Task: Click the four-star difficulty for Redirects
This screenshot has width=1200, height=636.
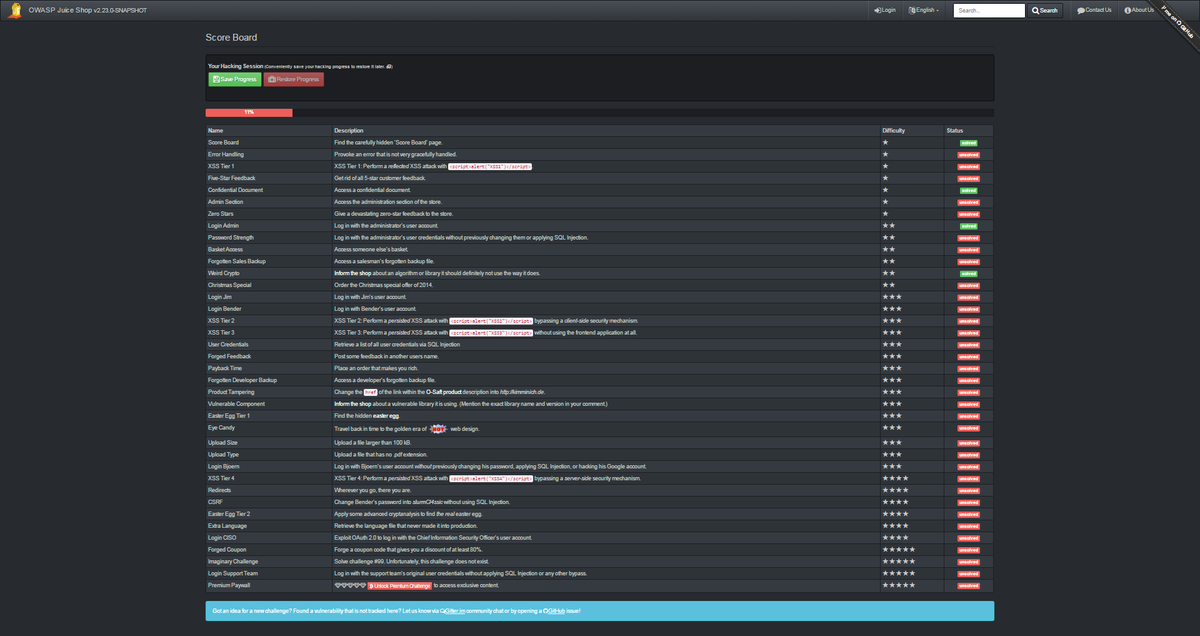Action: click(895, 490)
